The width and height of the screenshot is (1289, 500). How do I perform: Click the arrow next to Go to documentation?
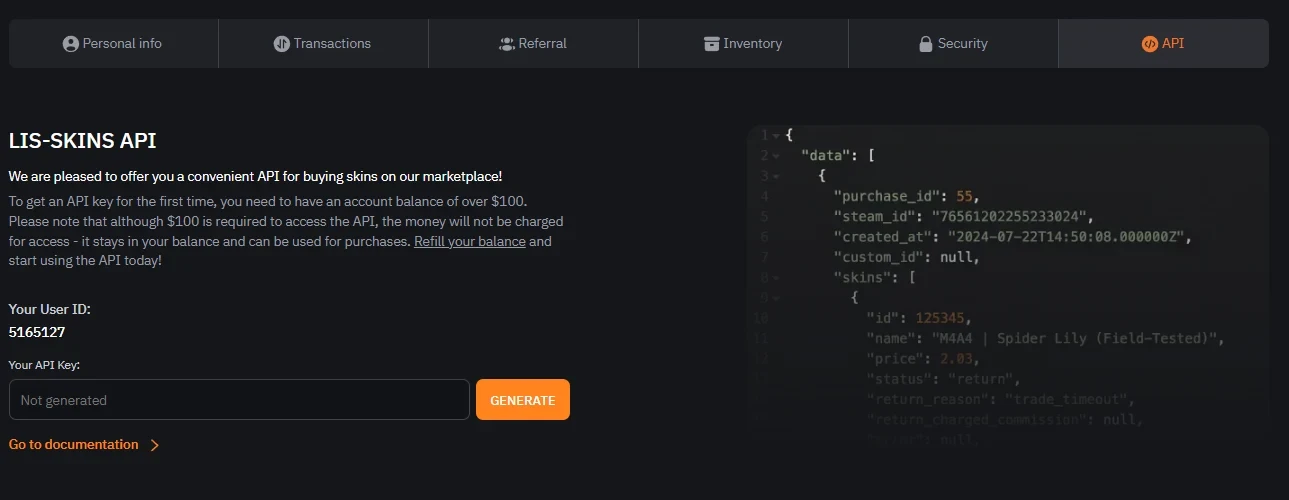(x=154, y=445)
